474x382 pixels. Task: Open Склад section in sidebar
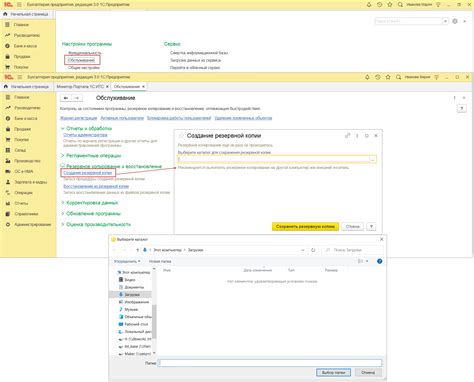point(20,150)
